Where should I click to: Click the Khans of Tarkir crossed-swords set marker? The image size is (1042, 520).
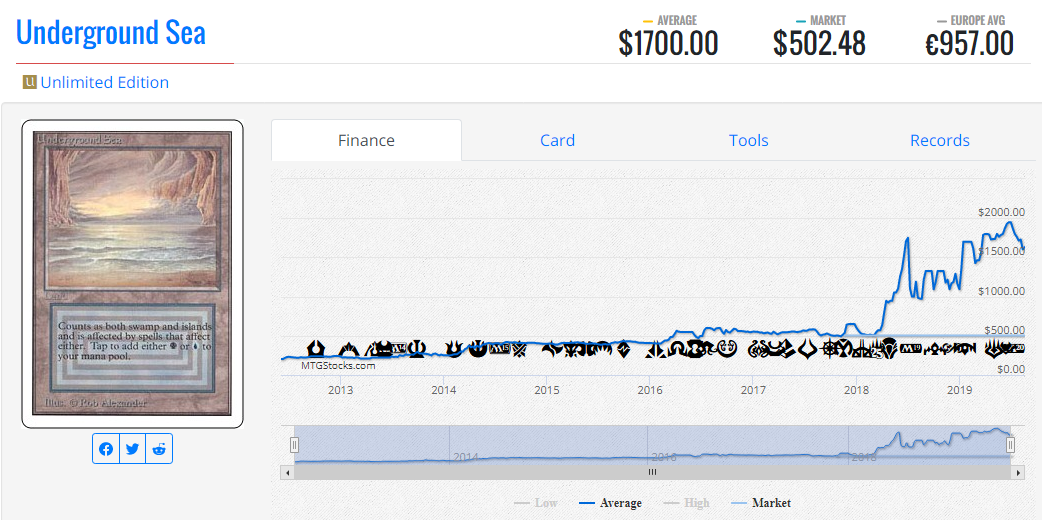(519, 348)
